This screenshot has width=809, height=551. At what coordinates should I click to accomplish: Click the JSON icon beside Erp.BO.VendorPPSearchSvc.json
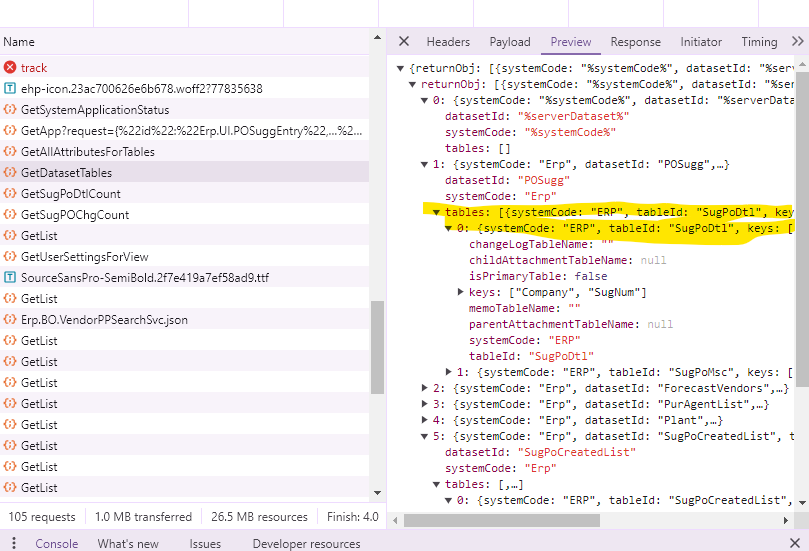[x=10, y=319]
